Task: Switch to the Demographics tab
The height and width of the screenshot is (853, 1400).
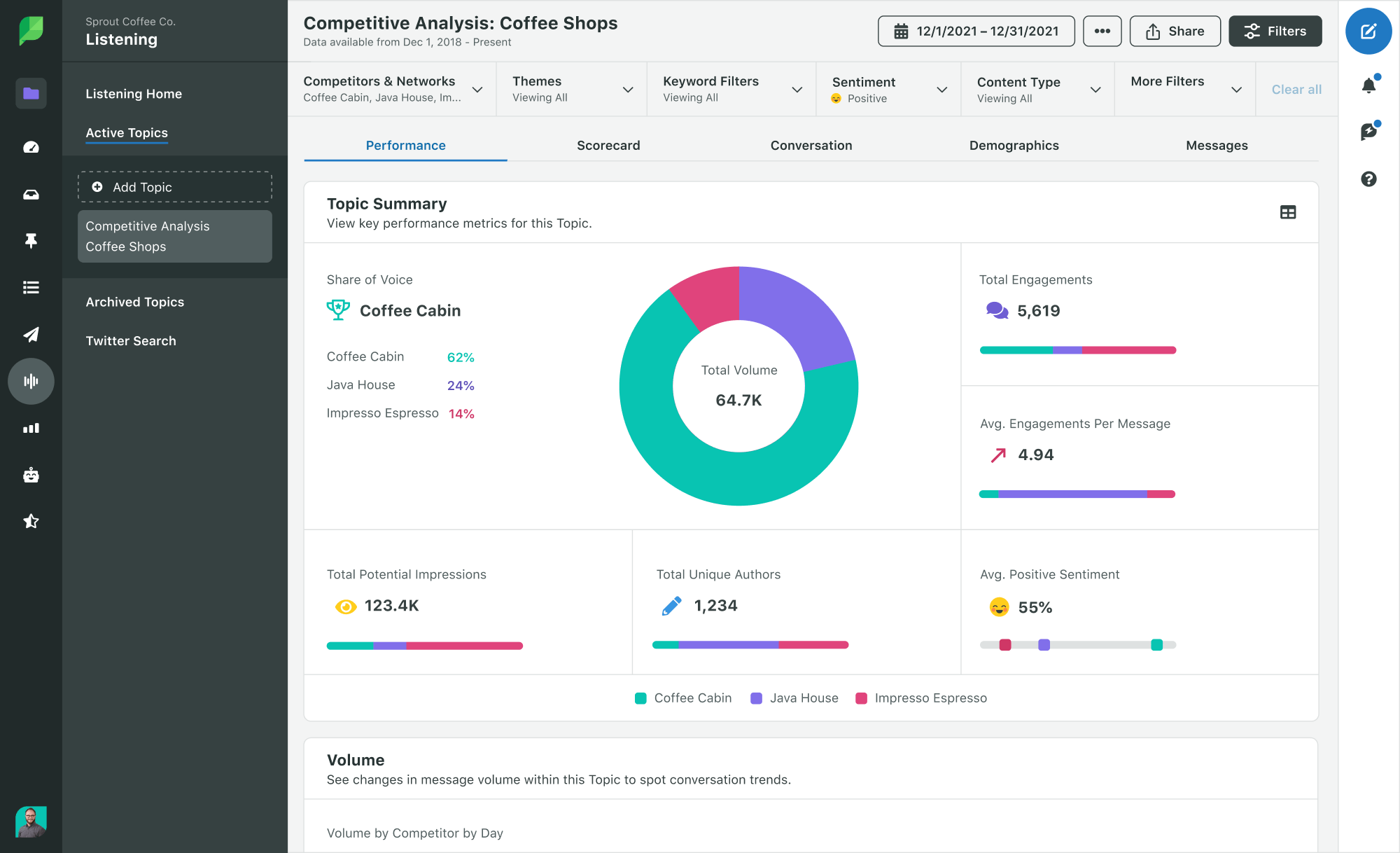Action: (x=1013, y=145)
